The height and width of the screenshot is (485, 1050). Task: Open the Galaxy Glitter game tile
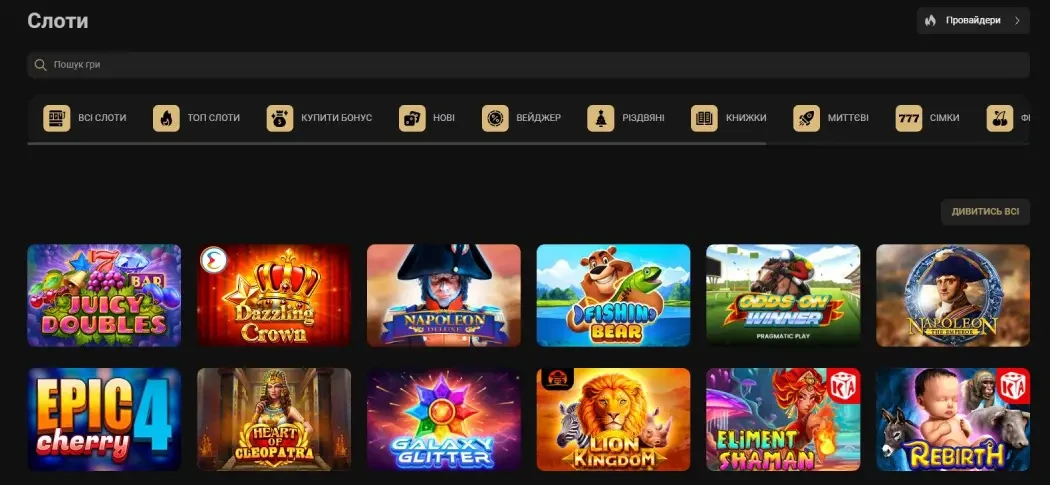tap(443, 419)
